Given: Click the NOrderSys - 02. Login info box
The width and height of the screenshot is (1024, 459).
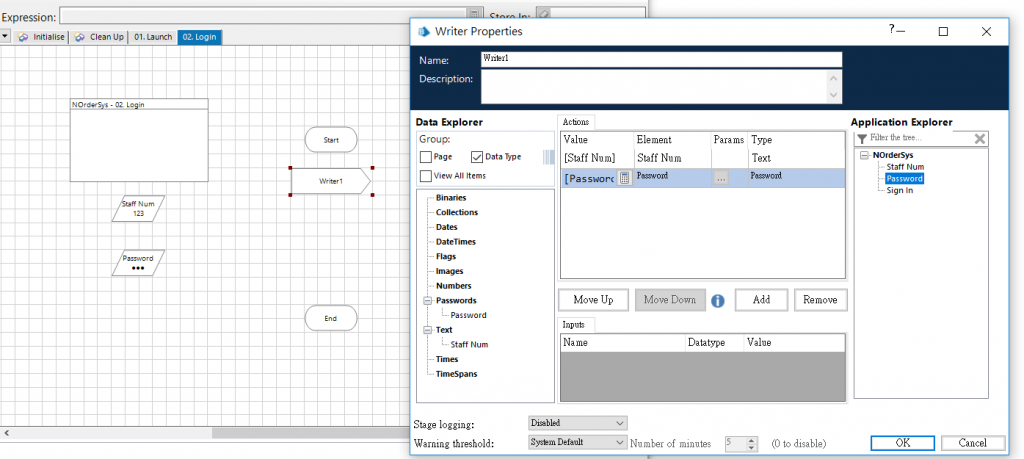Looking at the screenshot, I should coord(139,140).
